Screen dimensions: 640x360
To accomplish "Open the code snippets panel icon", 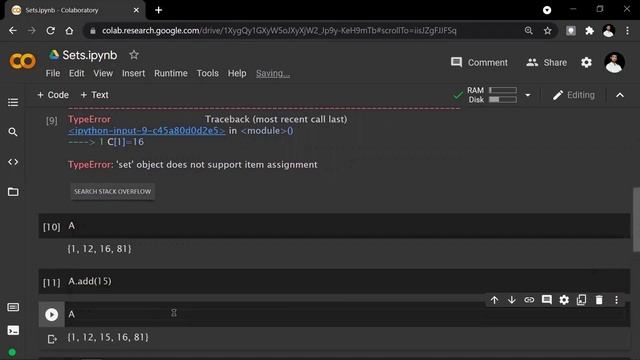I will 13,162.
